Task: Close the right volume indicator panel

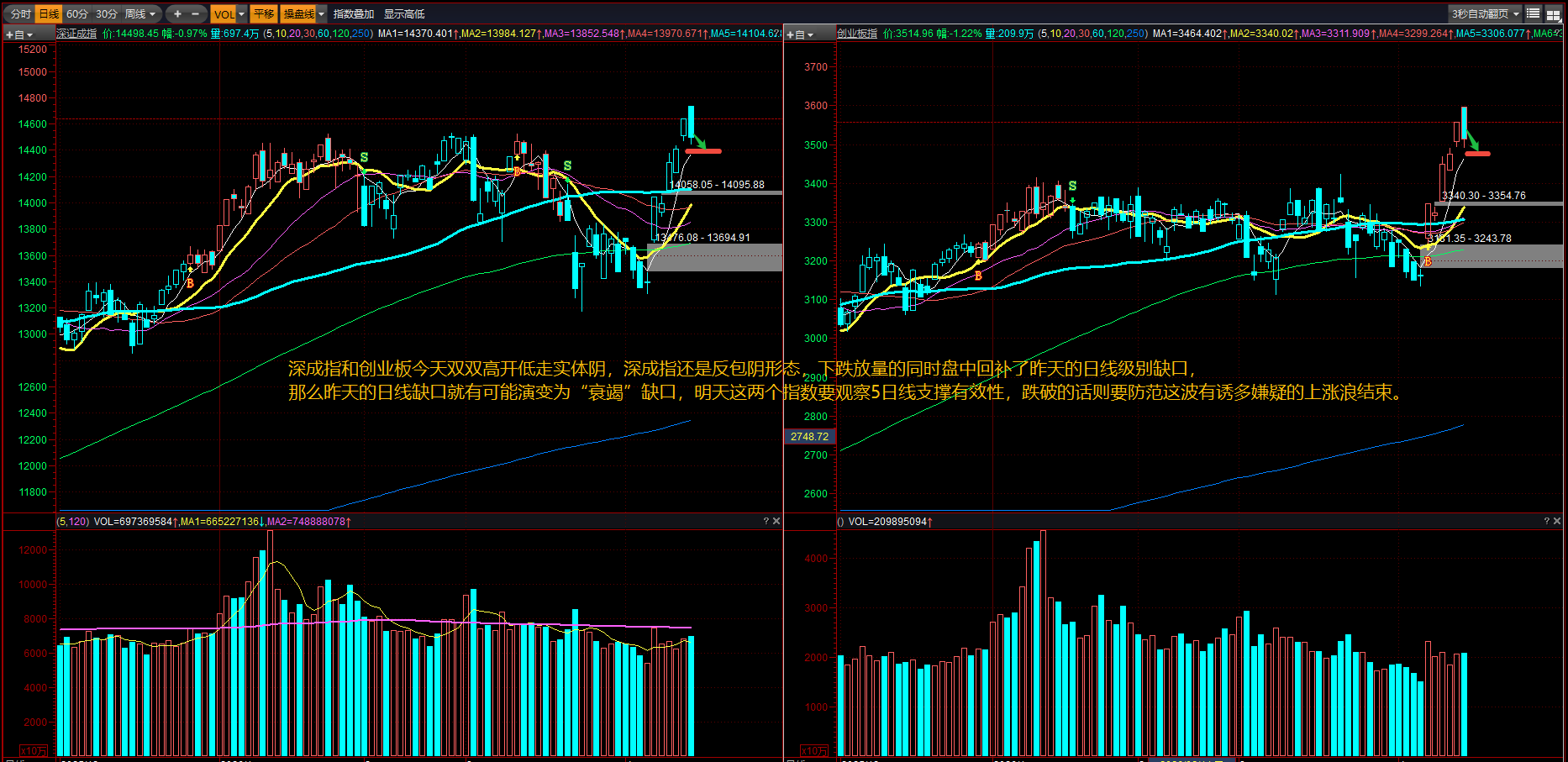Action: 1557,522
